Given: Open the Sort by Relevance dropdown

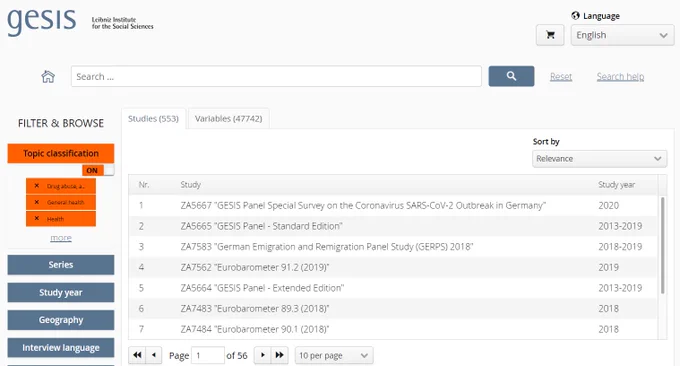Looking at the screenshot, I should click(x=599, y=159).
